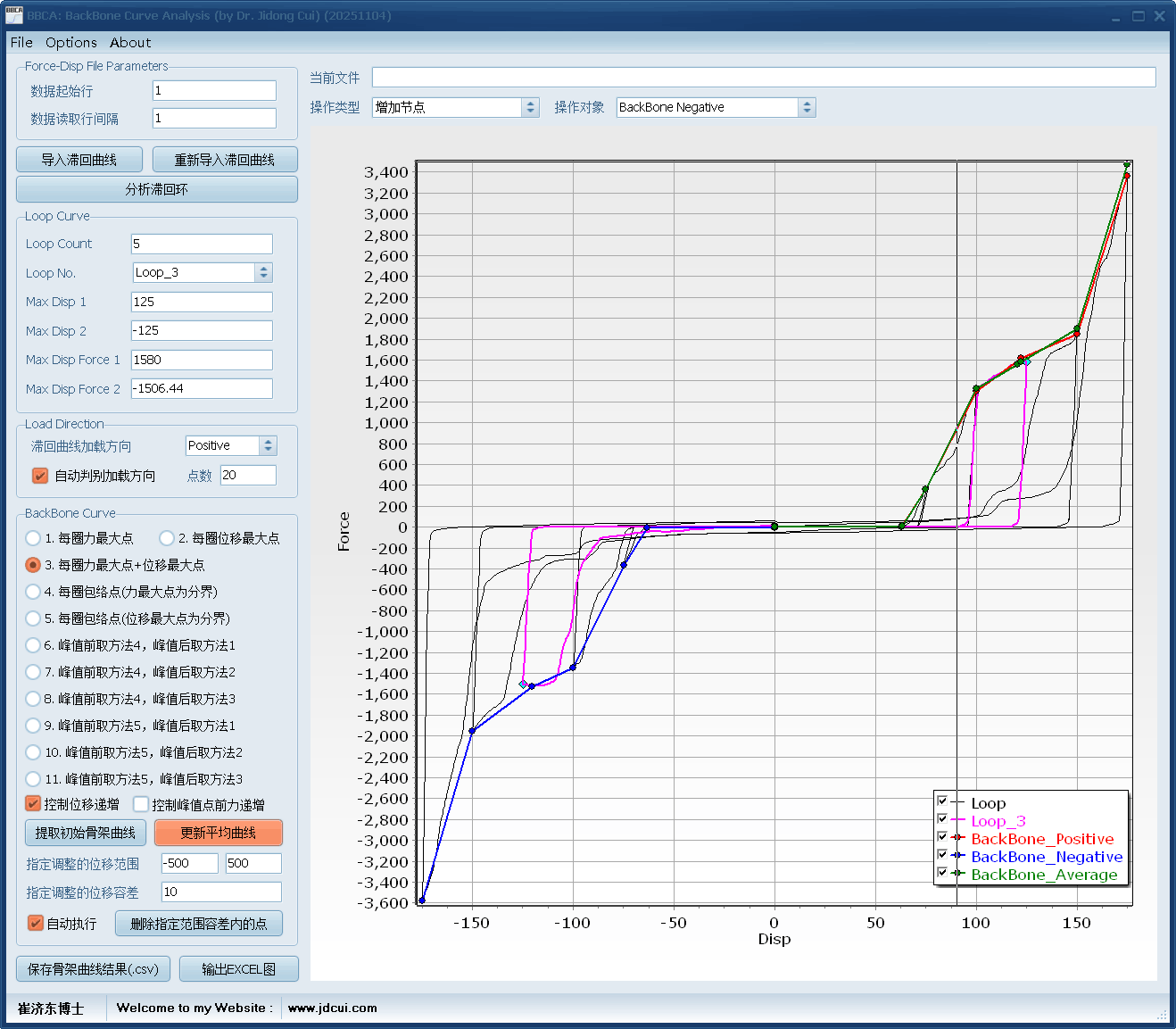Open the Options menu

point(70,43)
